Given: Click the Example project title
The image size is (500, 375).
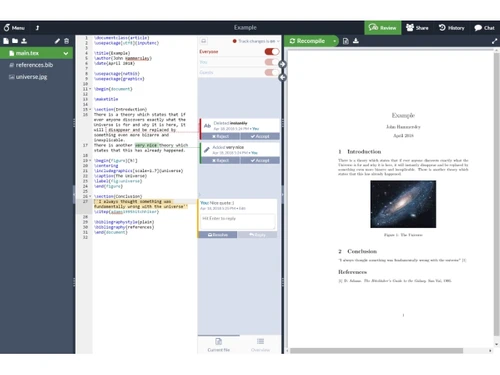Looking at the screenshot, I should (245, 28).
